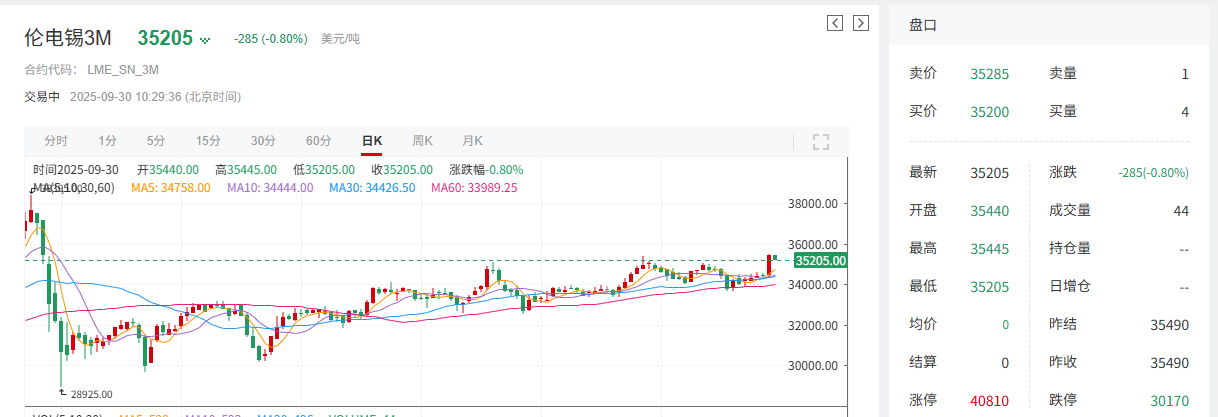Click the previous contract arrow icon
1218x417 pixels.
(835, 23)
